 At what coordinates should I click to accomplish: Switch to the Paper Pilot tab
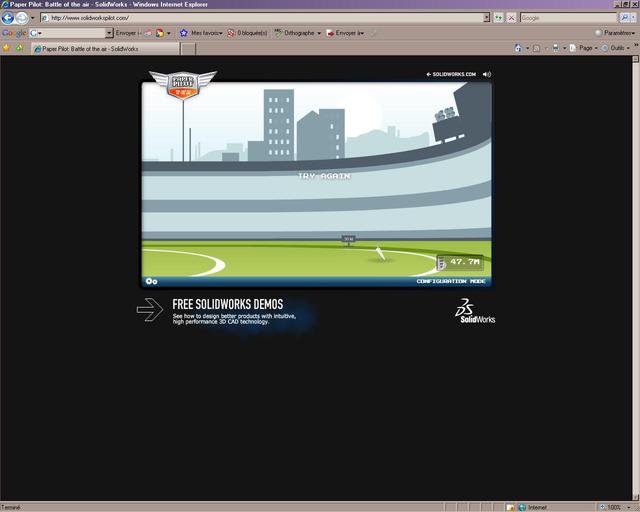click(x=105, y=49)
